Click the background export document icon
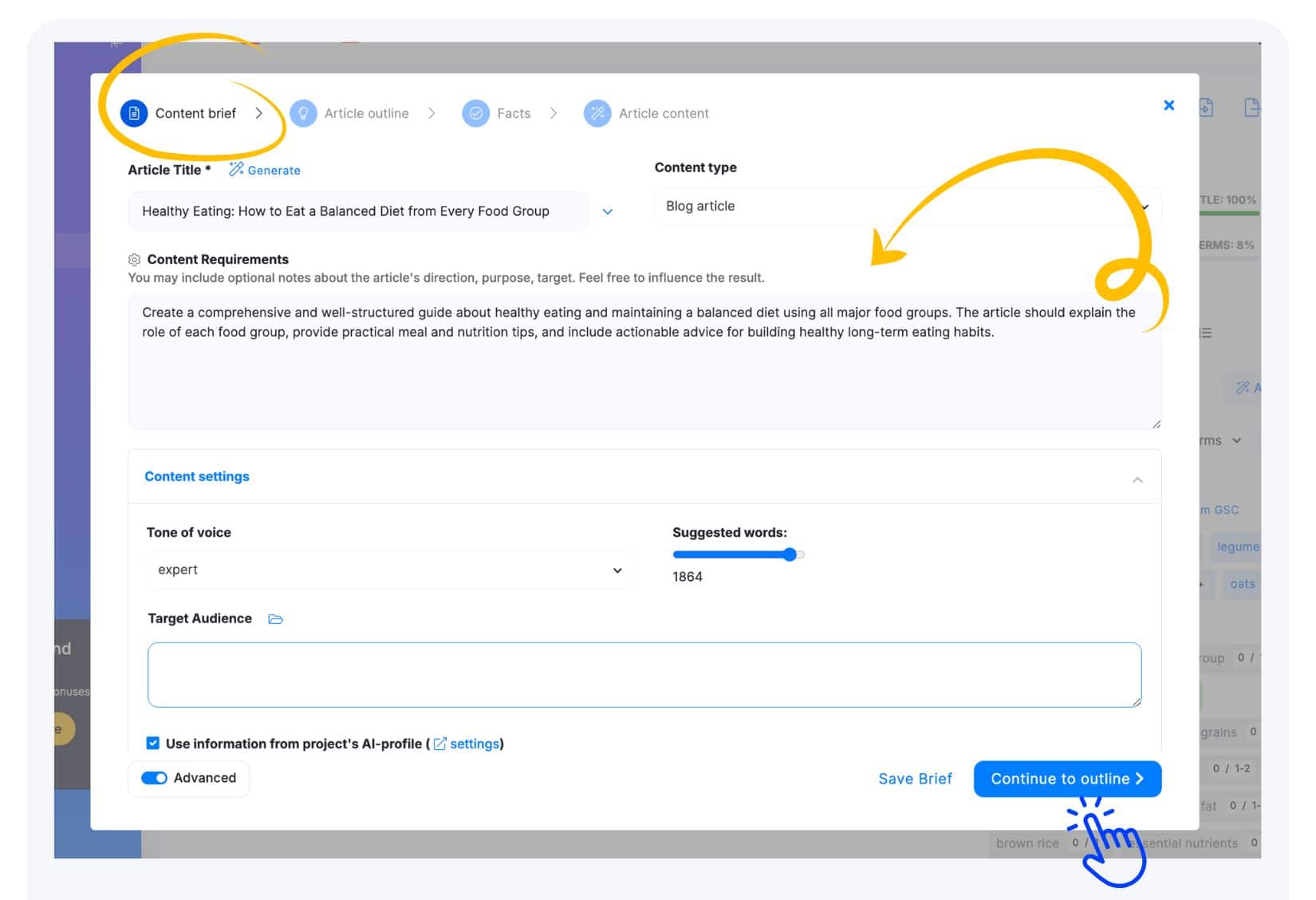The height and width of the screenshot is (900, 1316). [x=1251, y=107]
